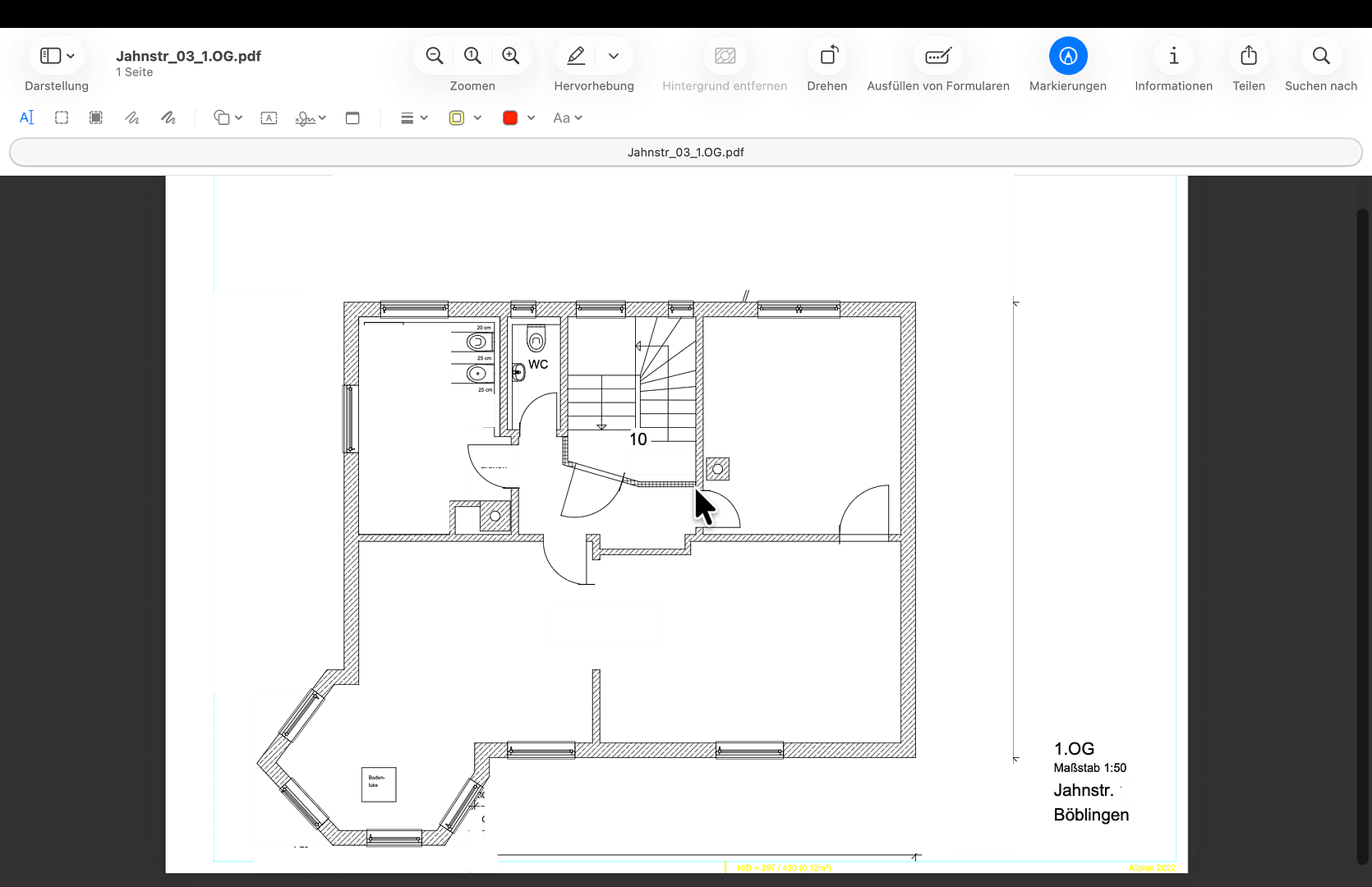Open the Informationen inspector
This screenshot has height=887, width=1372.
click(1173, 56)
